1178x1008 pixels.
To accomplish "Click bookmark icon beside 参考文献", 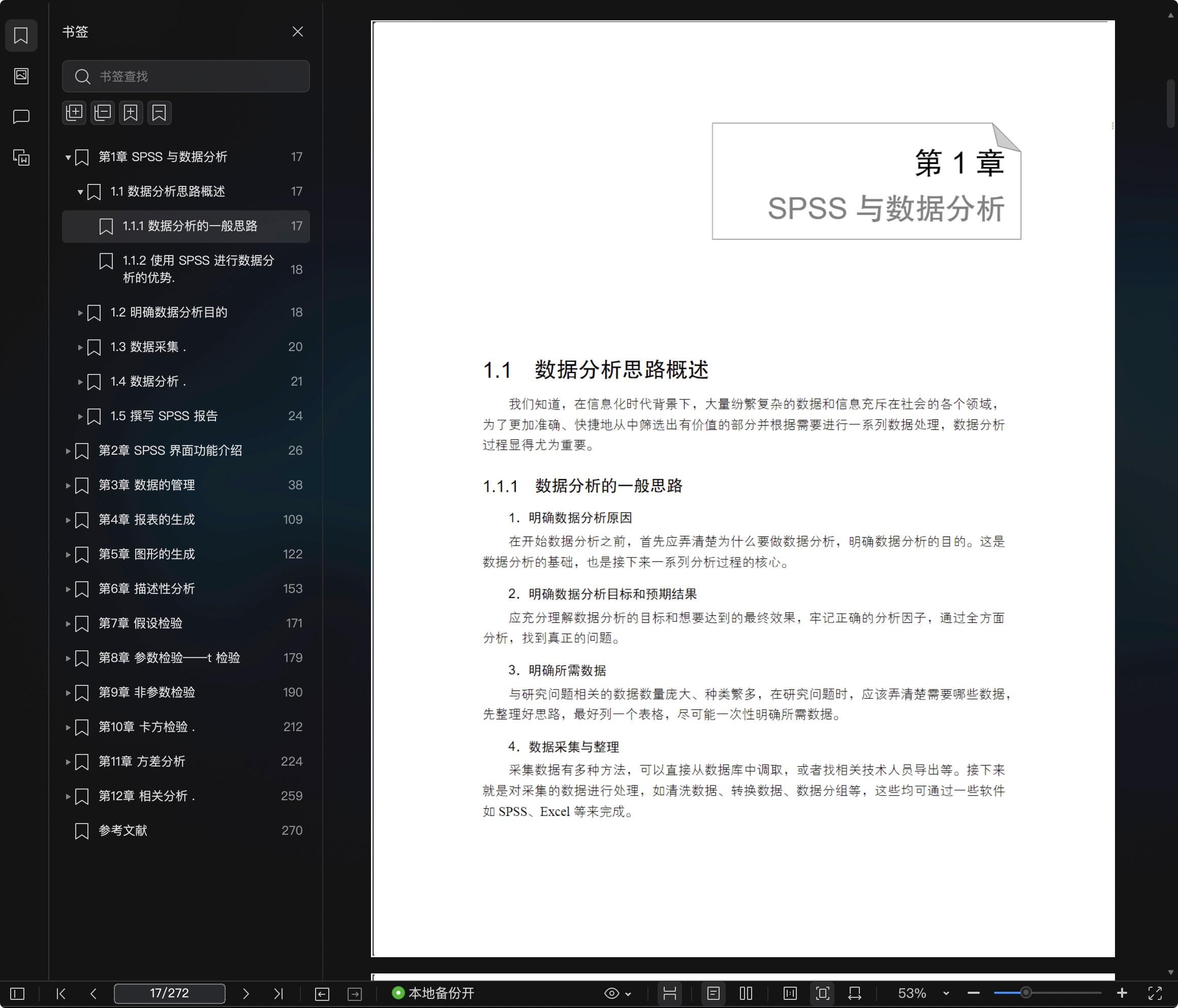I will coord(82,831).
